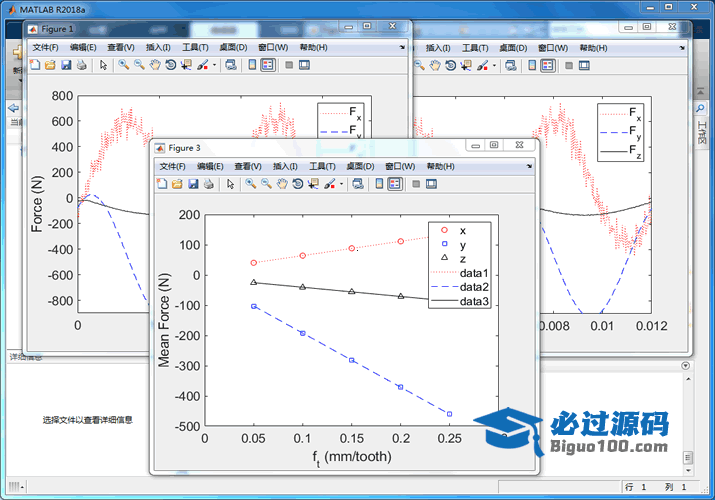Open 文件(F) menu in Figure 1
Image resolution: width=715 pixels, height=500 pixels.
(x=46, y=47)
